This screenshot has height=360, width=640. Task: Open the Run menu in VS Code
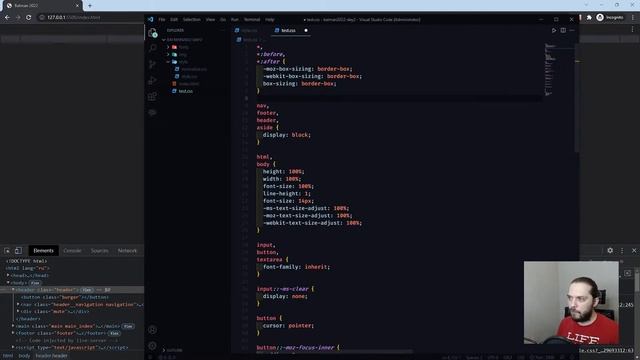click(x=235, y=20)
